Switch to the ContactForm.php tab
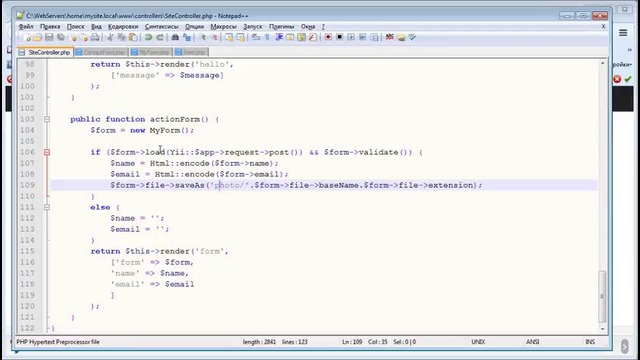The height and width of the screenshot is (360, 640). click(x=101, y=52)
